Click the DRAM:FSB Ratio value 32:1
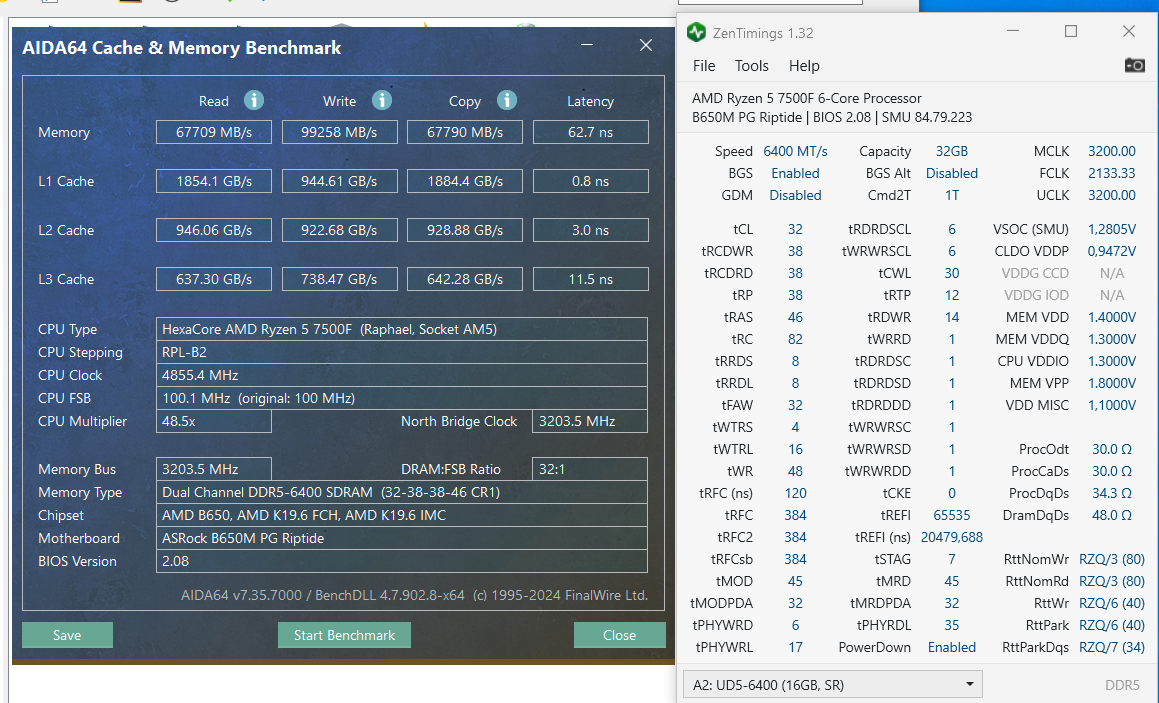This screenshot has width=1159, height=703. (590, 469)
